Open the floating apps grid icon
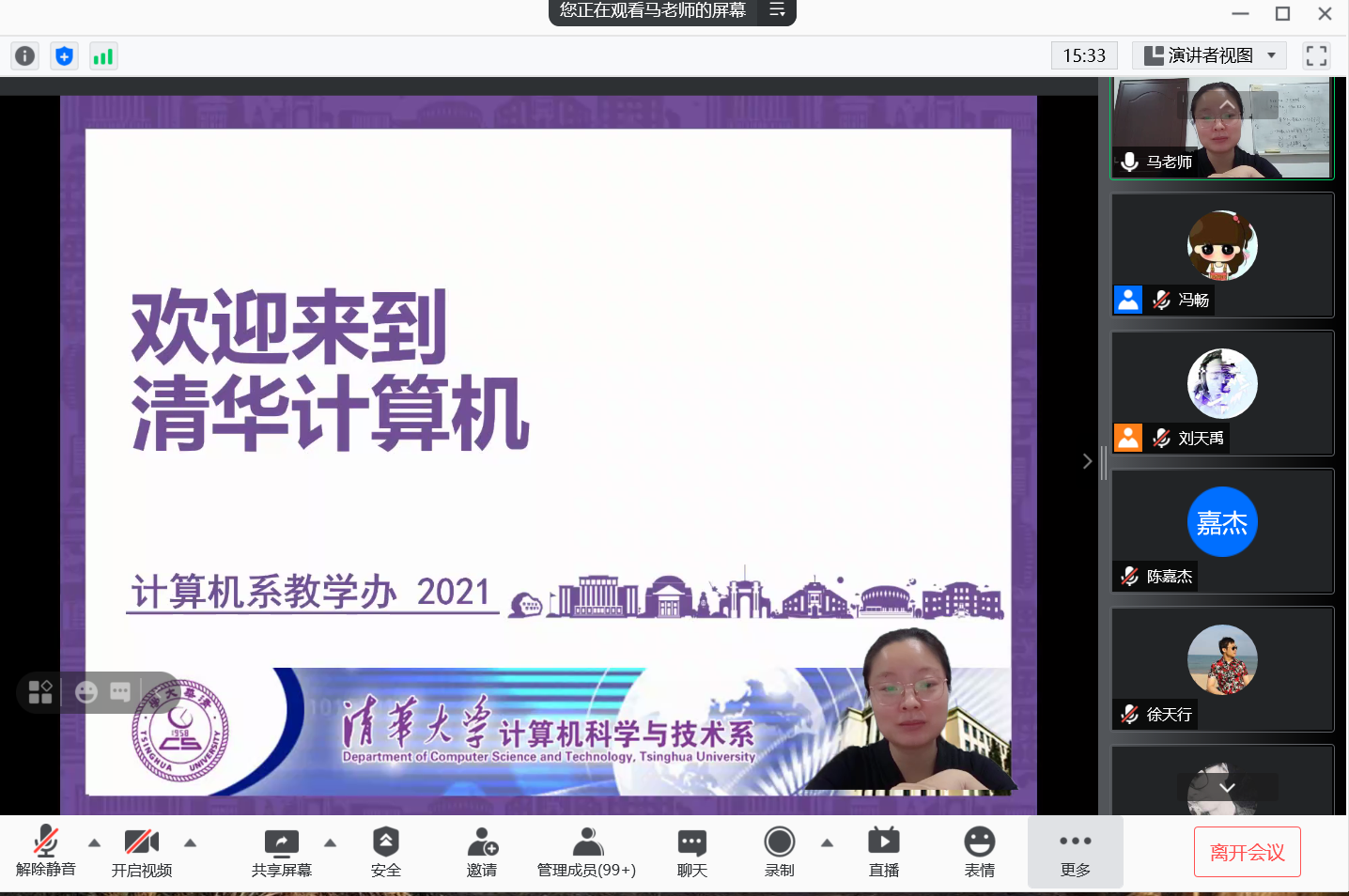 pos(40,692)
